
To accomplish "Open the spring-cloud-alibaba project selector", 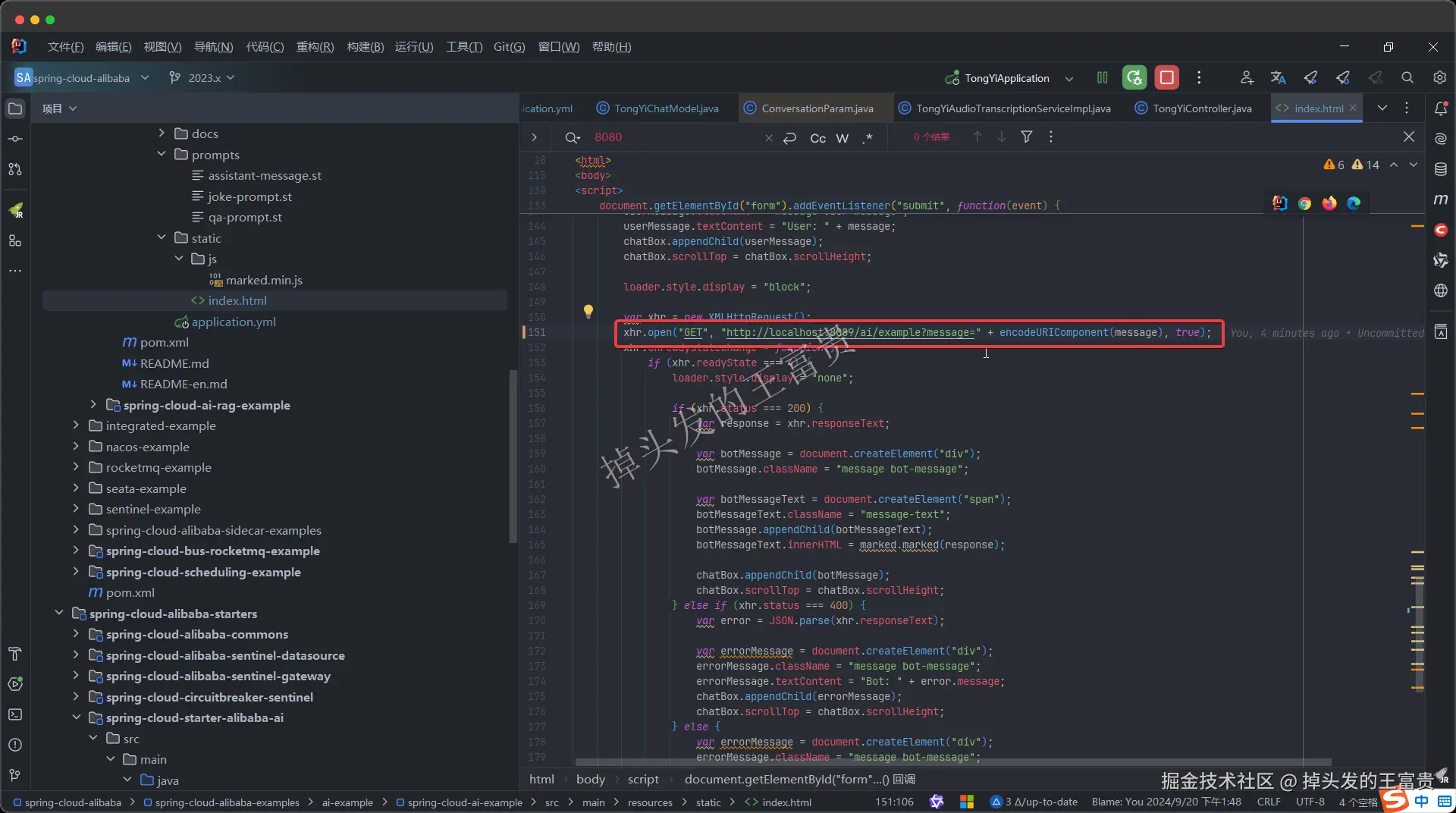I will pos(82,78).
